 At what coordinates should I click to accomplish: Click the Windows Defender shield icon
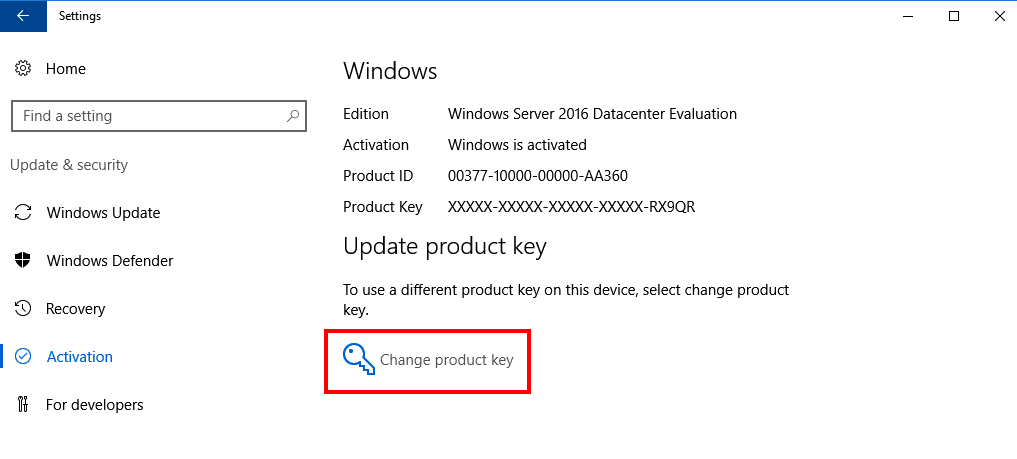[23, 261]
